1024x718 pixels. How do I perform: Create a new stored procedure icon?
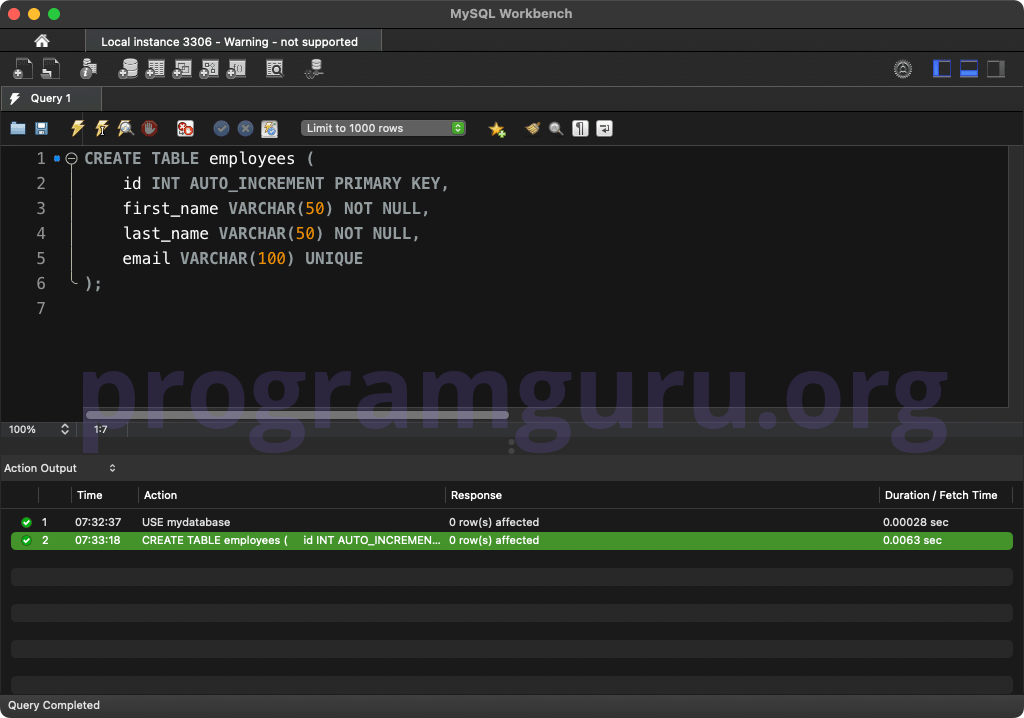pyautogui.click(x=209, y=69)
